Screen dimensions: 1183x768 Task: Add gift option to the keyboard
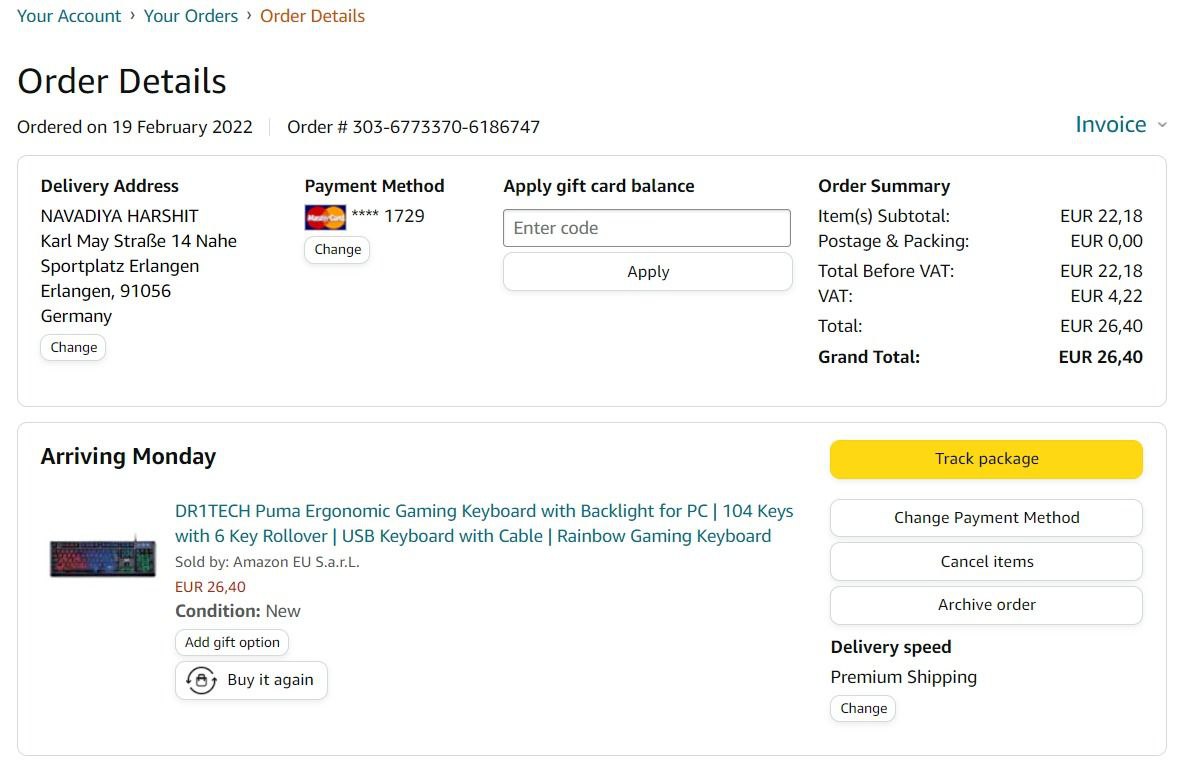pos(232,643)
